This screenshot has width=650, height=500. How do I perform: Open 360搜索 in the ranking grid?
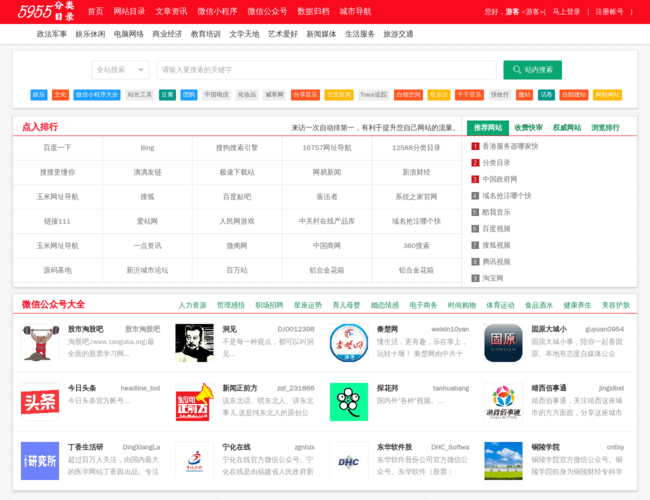[x=416, y=245]
